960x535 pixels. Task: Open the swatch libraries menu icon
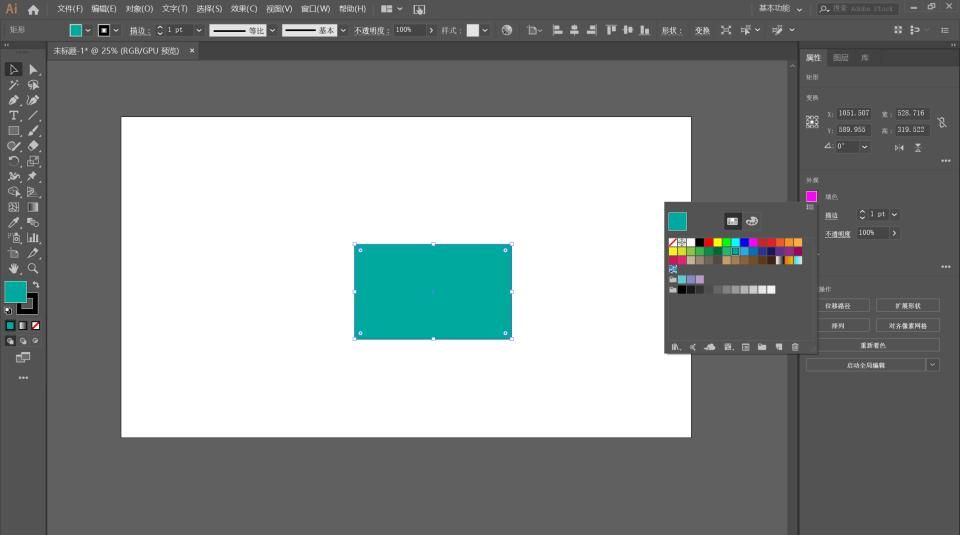(x=675, y=346)
